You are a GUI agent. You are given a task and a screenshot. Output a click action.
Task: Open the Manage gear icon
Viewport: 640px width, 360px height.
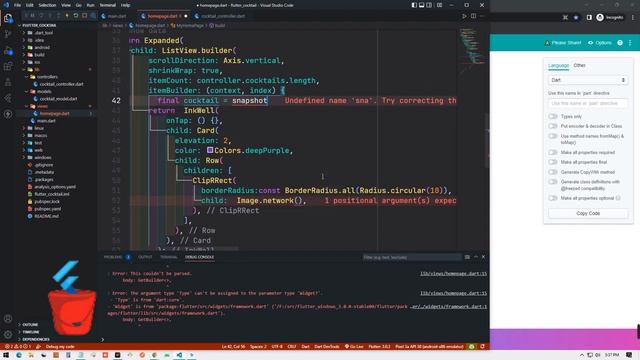pyautogui.click(x=8, y=335)
